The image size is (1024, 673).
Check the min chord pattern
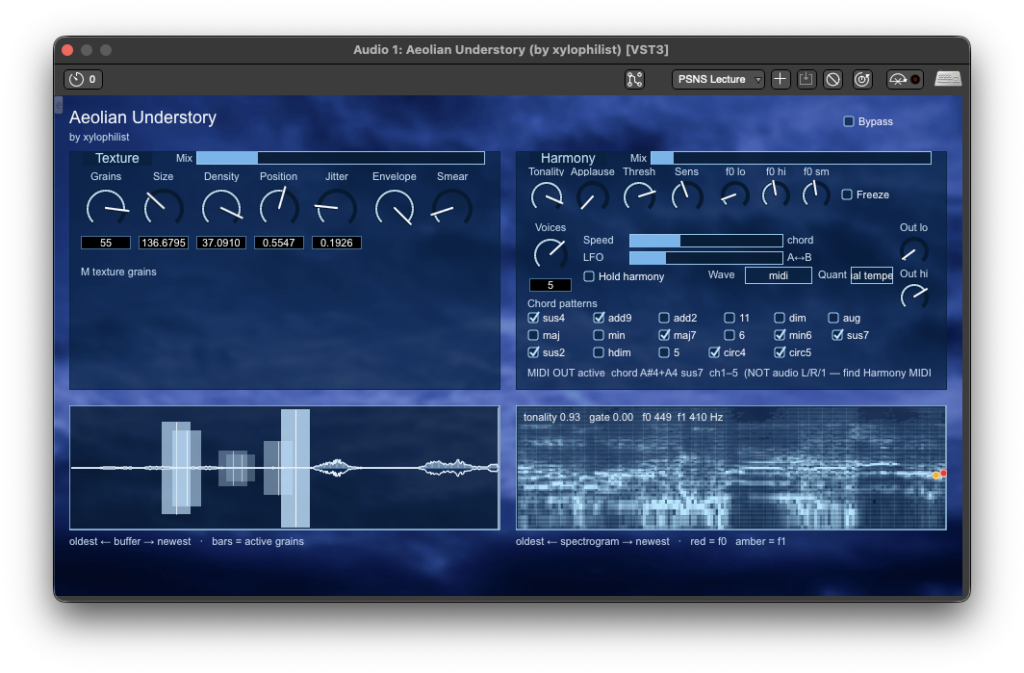coord(598,336)
